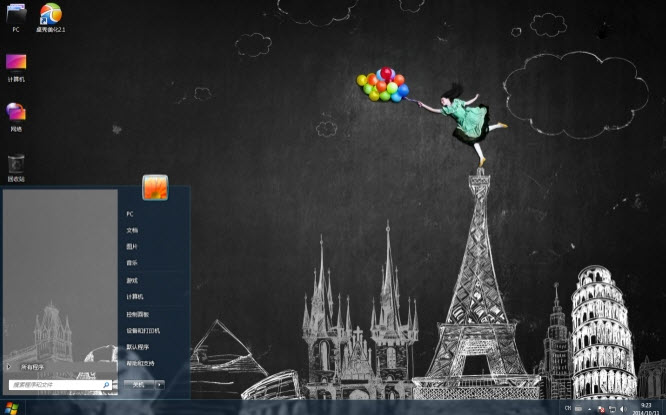The image size is (666, 415).
Task: Open 游戏 from the Start menu
Action: click(x=132, y=280)
